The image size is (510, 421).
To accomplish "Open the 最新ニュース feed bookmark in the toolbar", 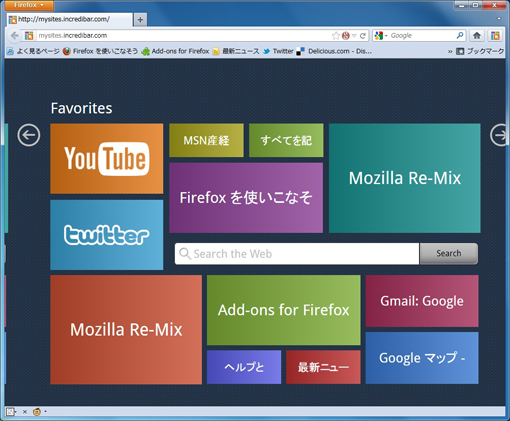I will (x=236, y=51).
